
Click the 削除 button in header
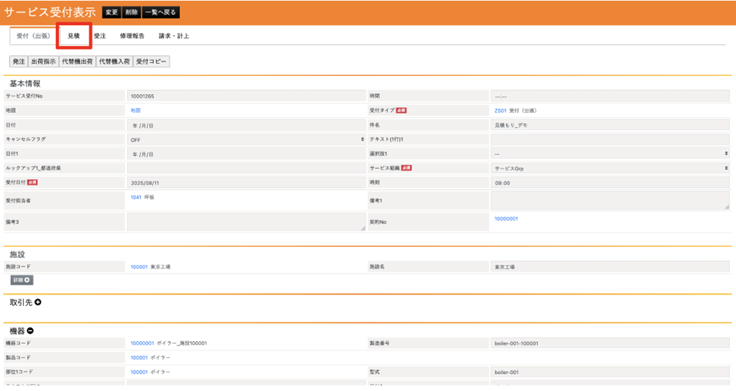(131, 12)
